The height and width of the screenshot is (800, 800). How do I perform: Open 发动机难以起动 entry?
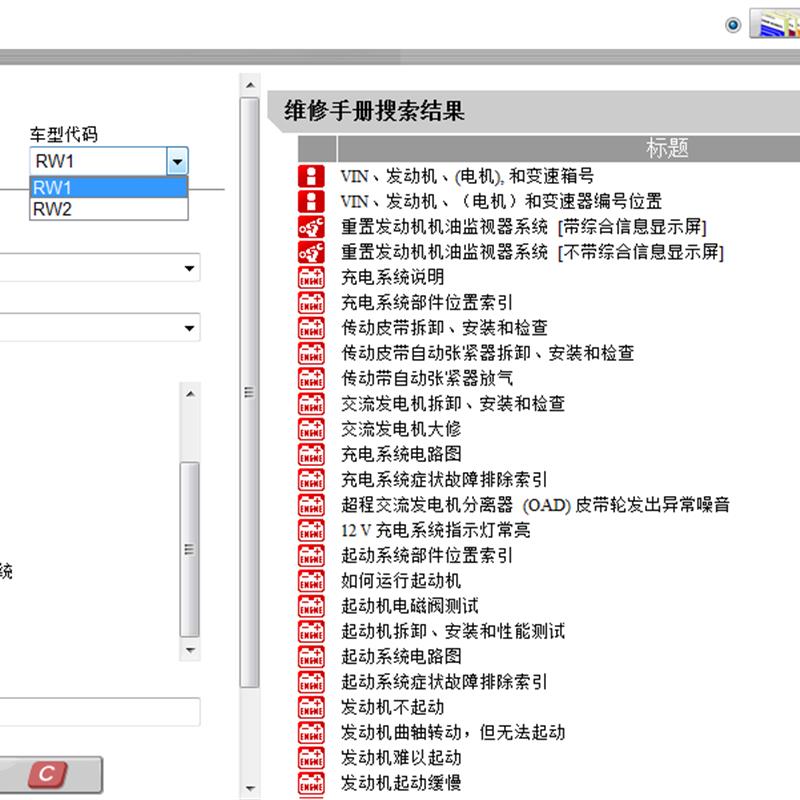401,758
